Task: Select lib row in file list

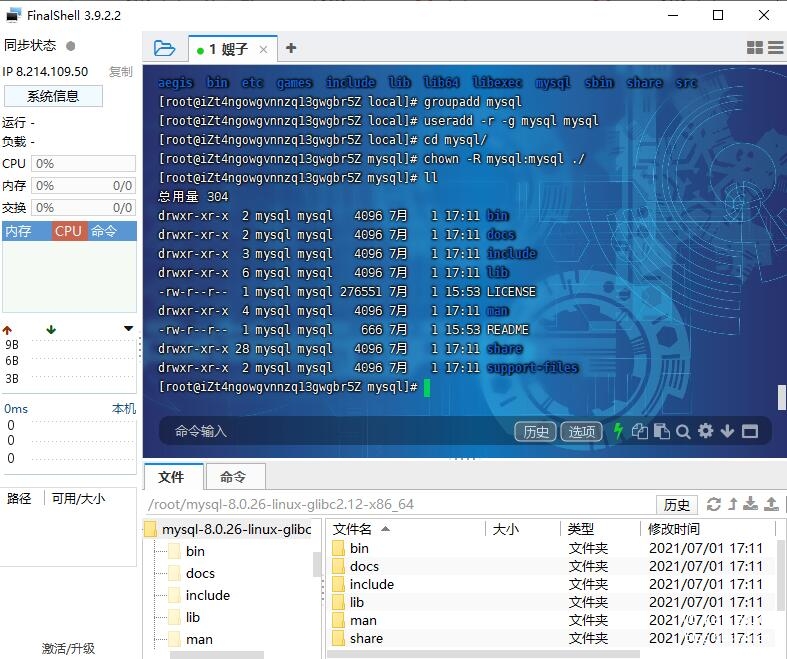Action: 551,602
